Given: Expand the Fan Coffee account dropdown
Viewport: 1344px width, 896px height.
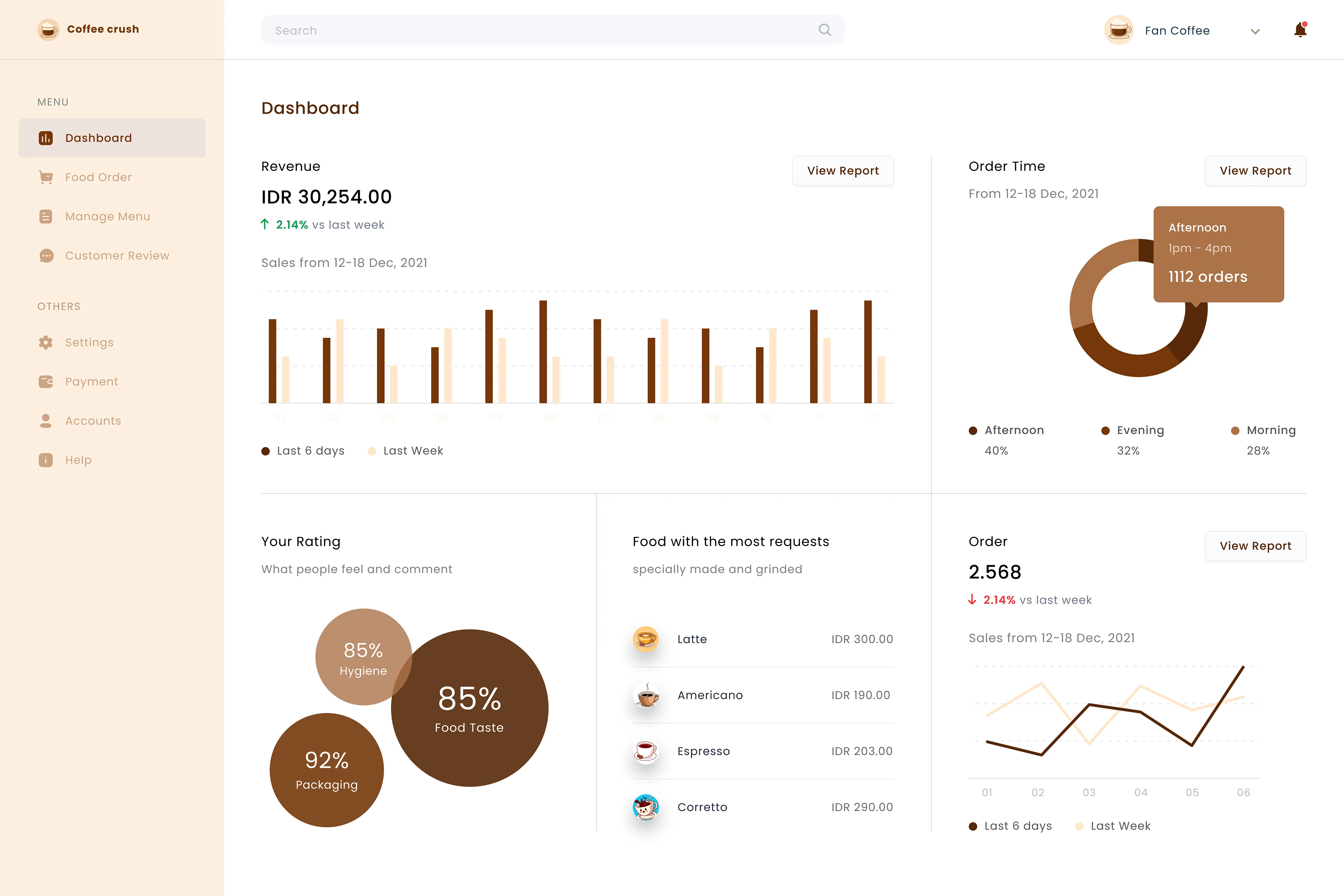Looking at the screenshot, I should point(1255,31).
